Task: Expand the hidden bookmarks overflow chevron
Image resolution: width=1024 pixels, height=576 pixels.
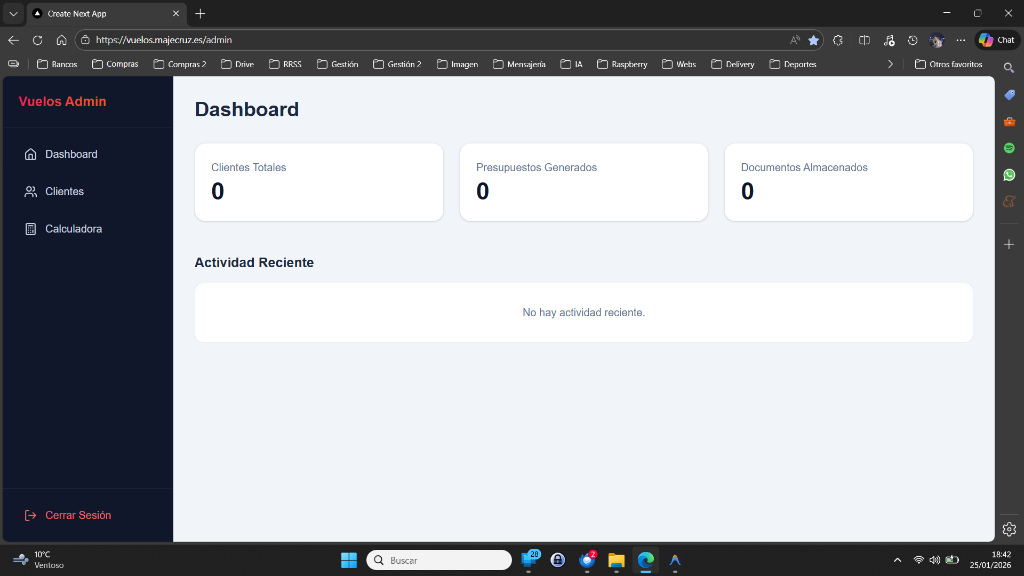Action: click(890, 64)
